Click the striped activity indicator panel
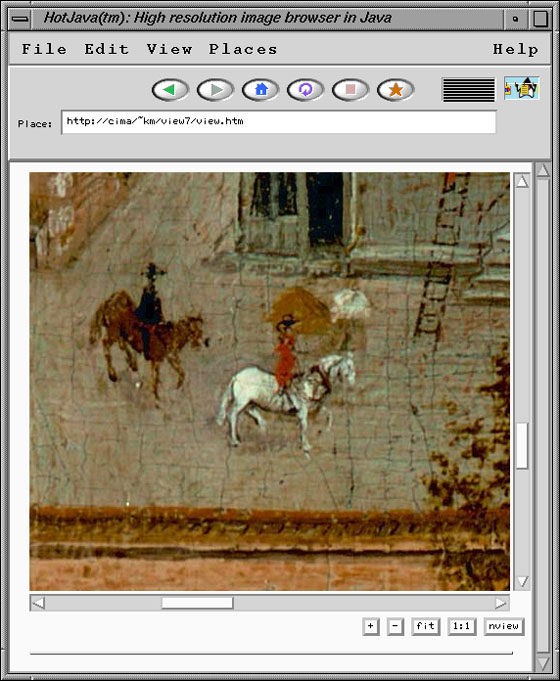This screenshot has width=560, height=681. click(468, 90)
